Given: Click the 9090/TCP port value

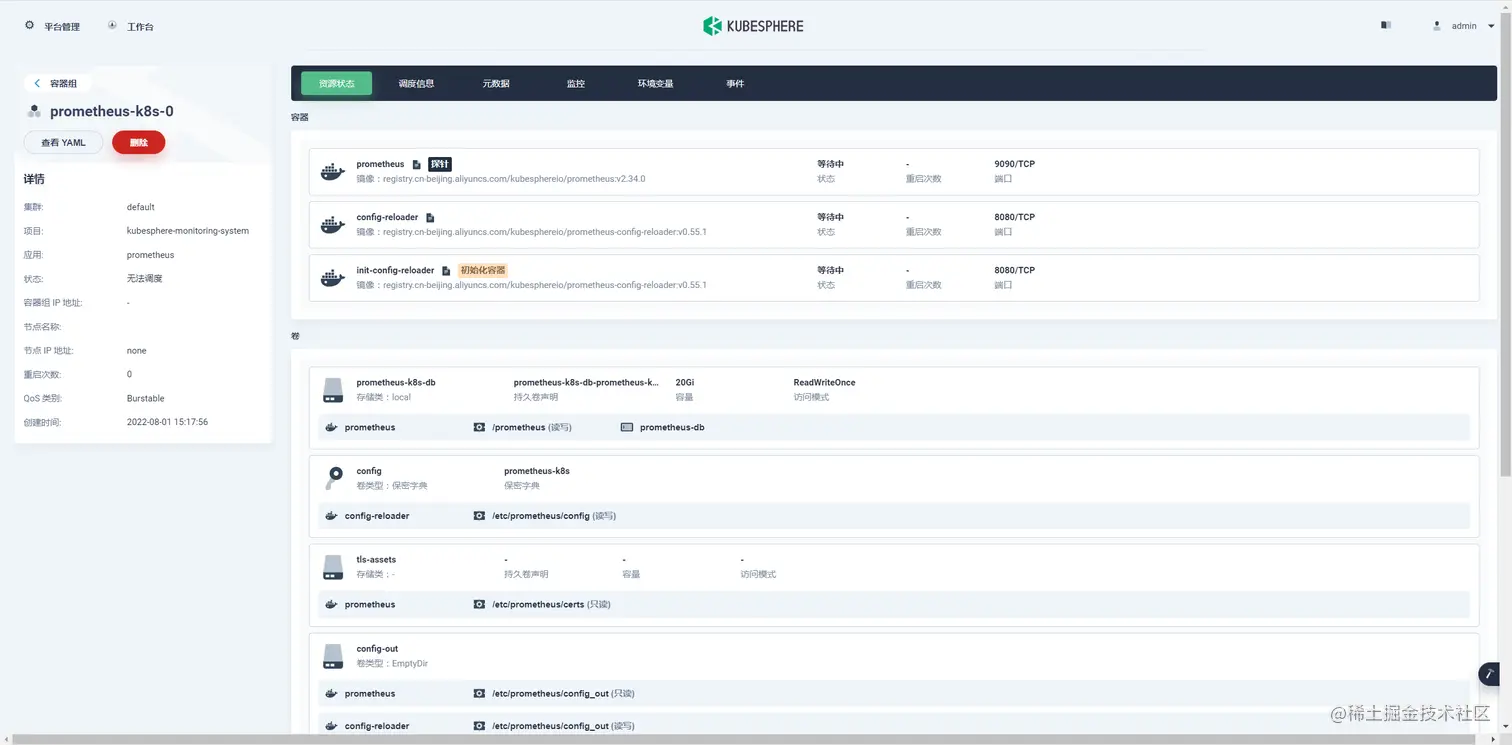Looking at the screenshot, I should coord(1014,164).
